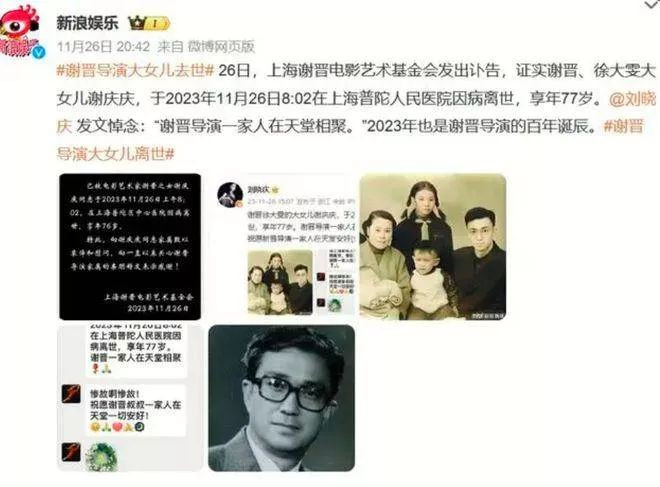Expand the post options chevron at top right
The height and width of the screenshot is (487, 660).
[x=652, y=5]
